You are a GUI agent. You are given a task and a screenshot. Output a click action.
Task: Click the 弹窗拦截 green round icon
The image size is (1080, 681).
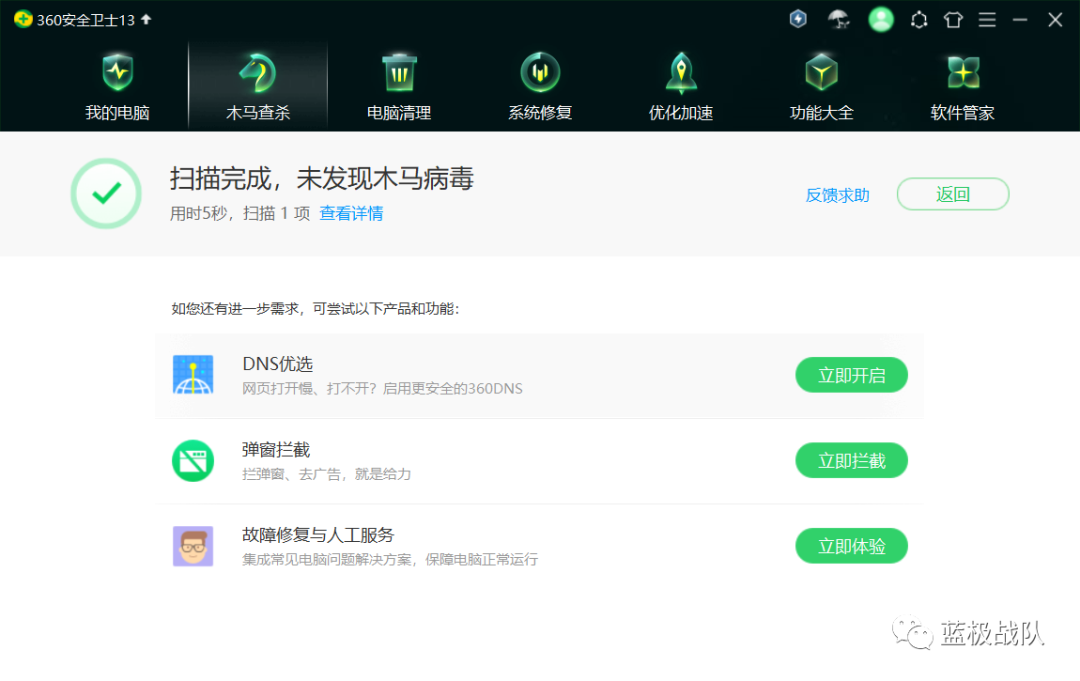[193, 461]
